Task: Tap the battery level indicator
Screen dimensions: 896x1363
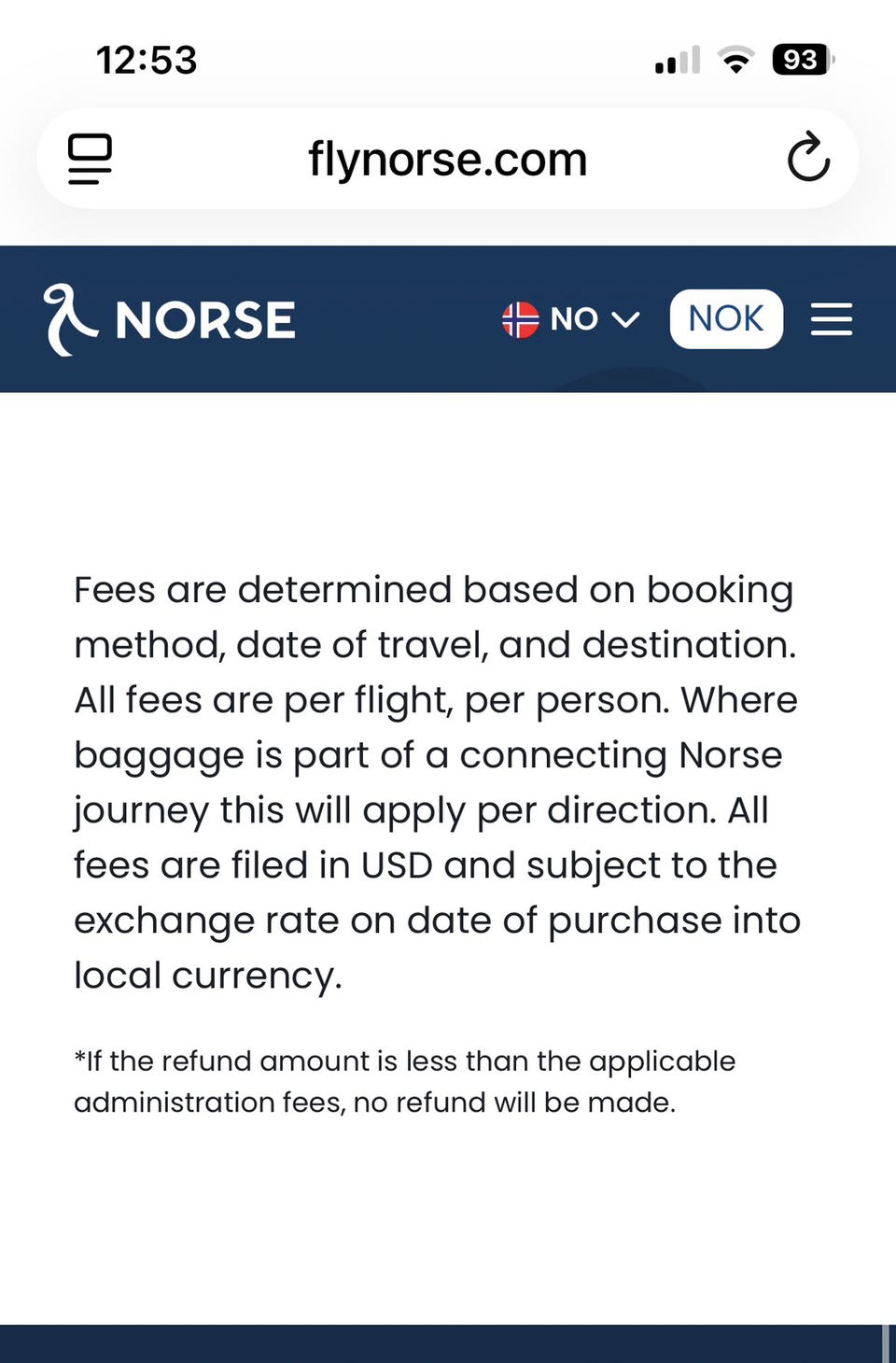Action: (801, 61)
